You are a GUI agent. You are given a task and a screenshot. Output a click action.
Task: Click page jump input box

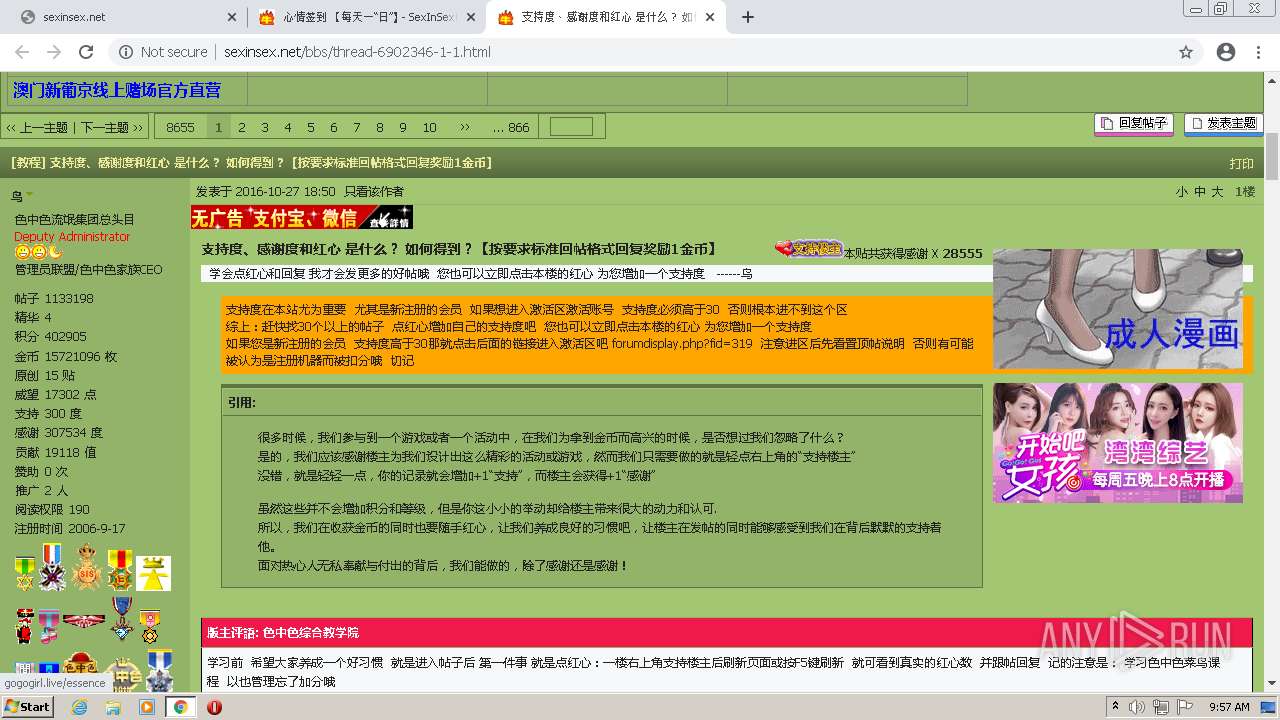coord(571,127)
